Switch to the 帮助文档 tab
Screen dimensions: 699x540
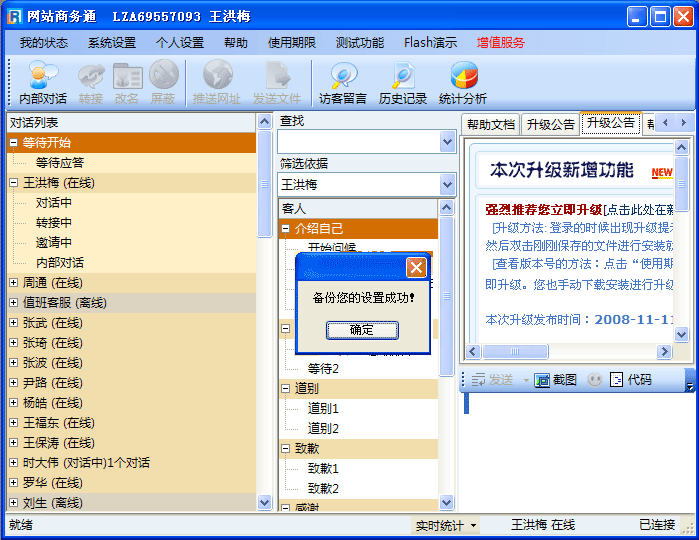[x=491, y=124]
